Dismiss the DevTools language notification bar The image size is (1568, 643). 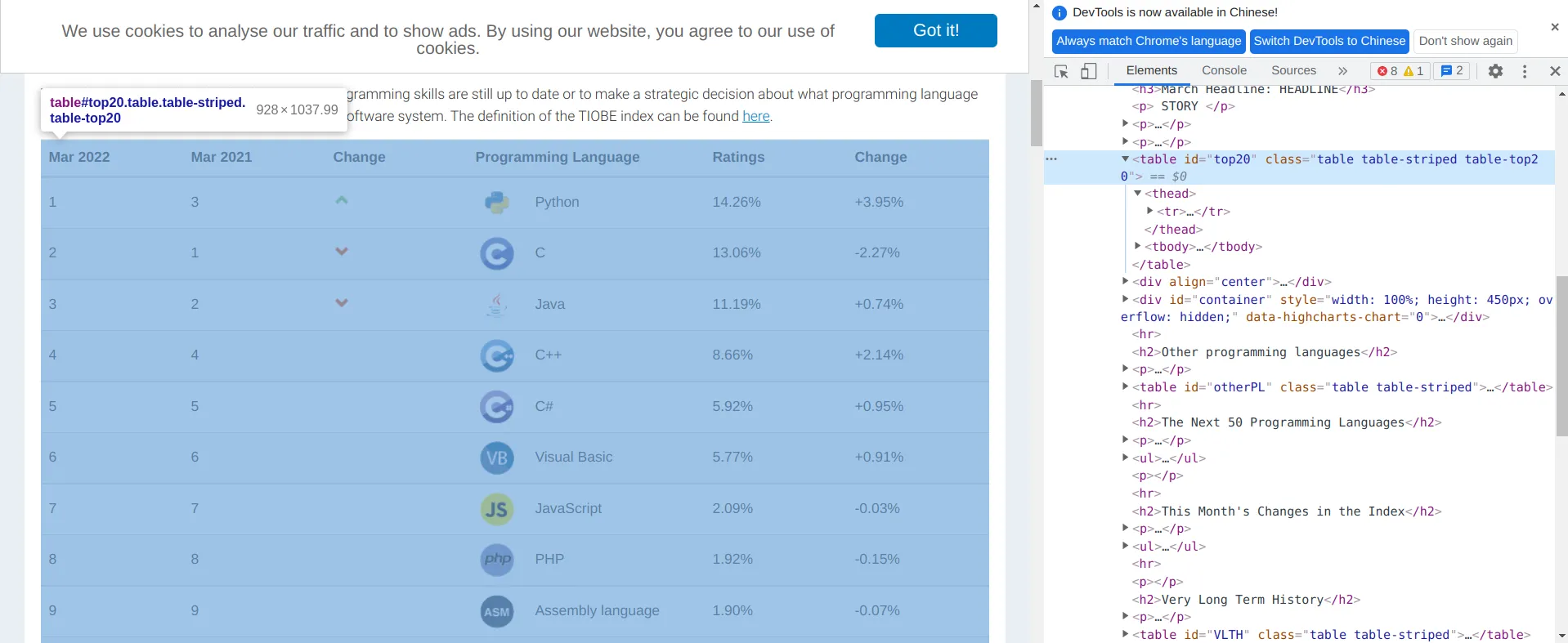[x=1554, y=27]
